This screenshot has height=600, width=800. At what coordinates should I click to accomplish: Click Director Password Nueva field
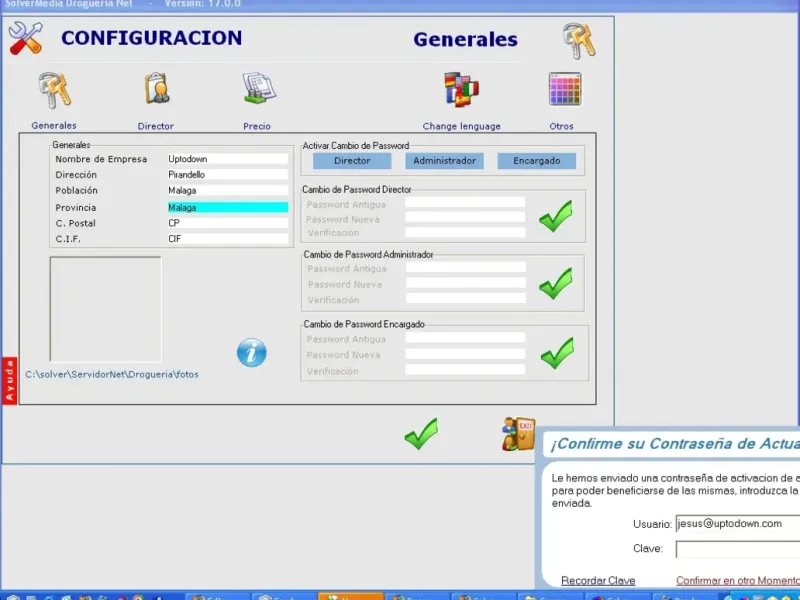[x=465, y=217]
